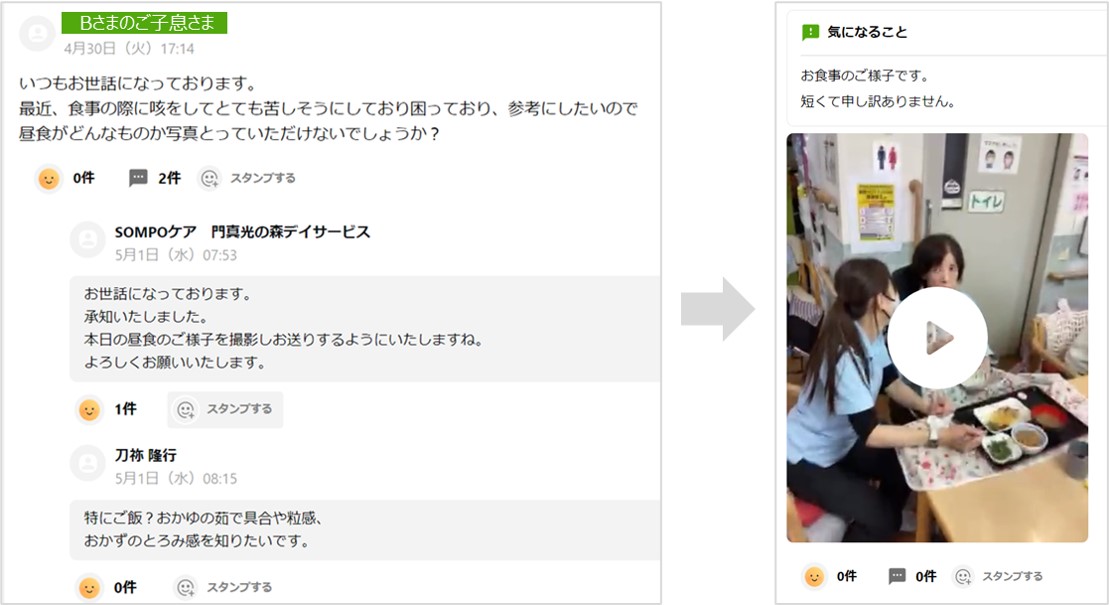The height and width of the screenshot is (605, 1109).
Task: Play the meal video
Action: [937, 338]
